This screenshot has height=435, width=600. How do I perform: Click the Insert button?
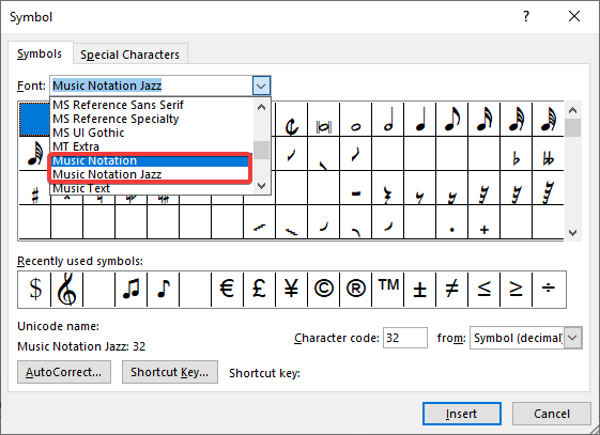461,413
